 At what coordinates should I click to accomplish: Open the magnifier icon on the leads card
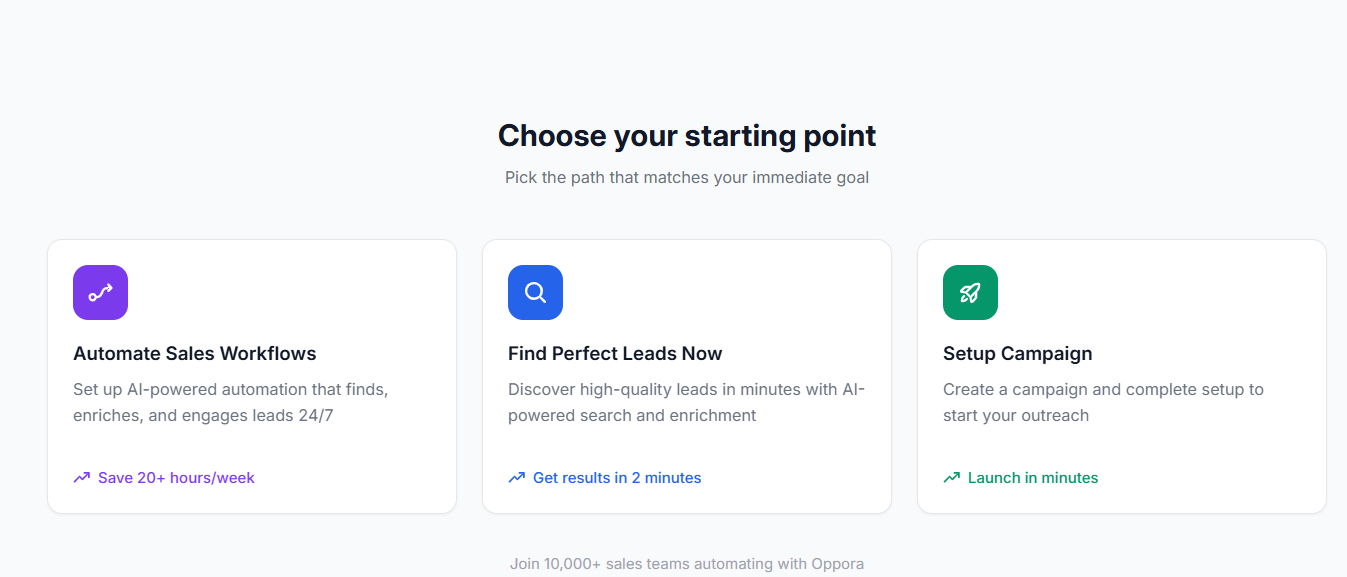[x=535, y=292]
